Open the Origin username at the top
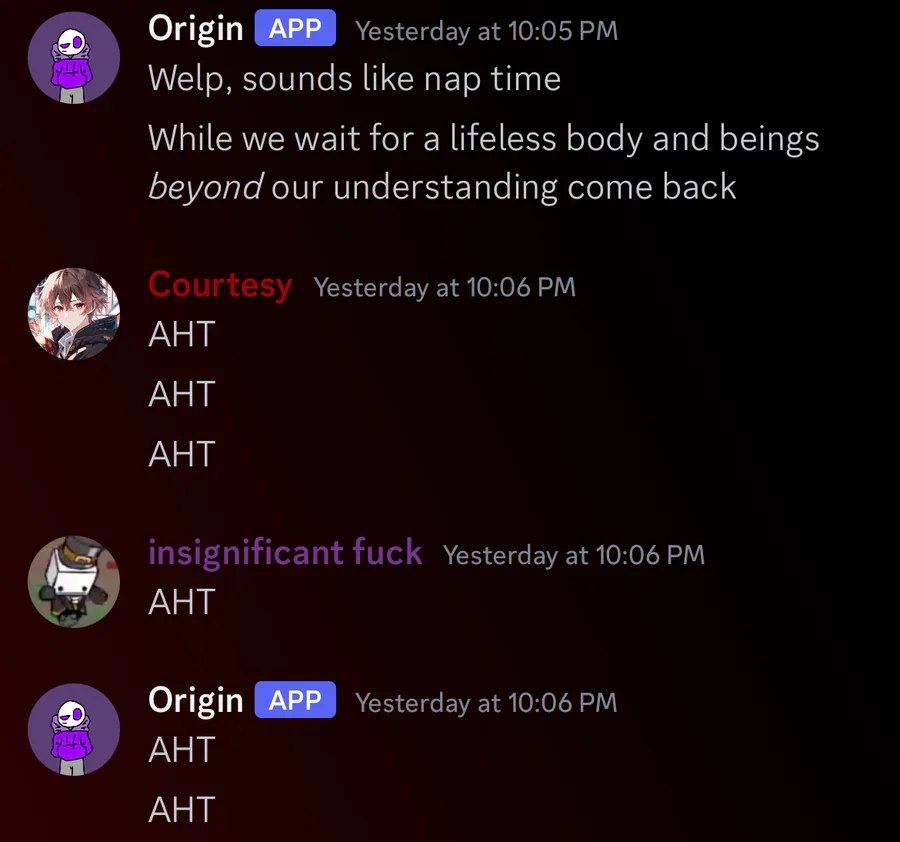The height and width of the screenshot is (842, 900). [196, 29]
